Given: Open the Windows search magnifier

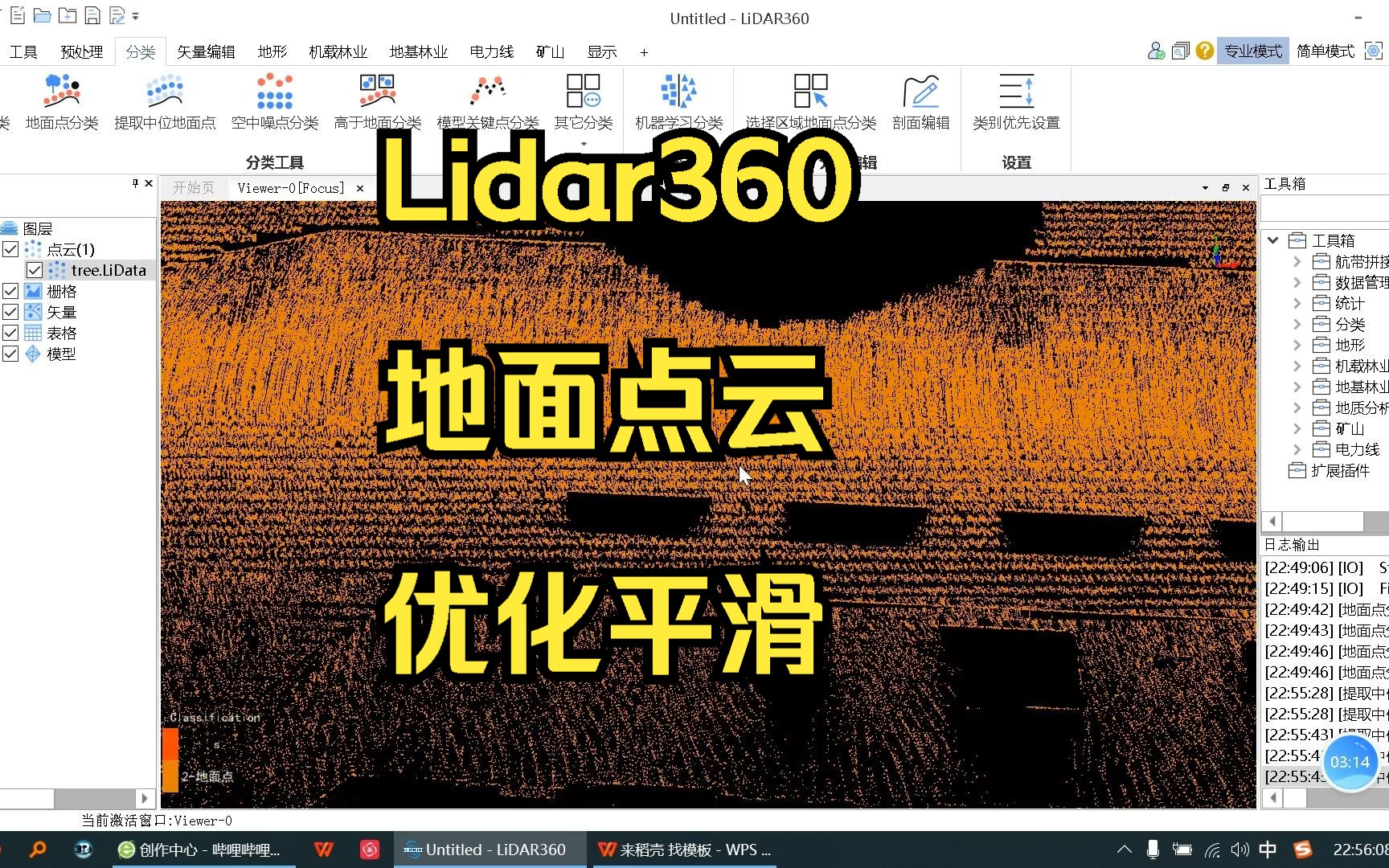Looking at the screenshot, I should [x=38, y=850].
